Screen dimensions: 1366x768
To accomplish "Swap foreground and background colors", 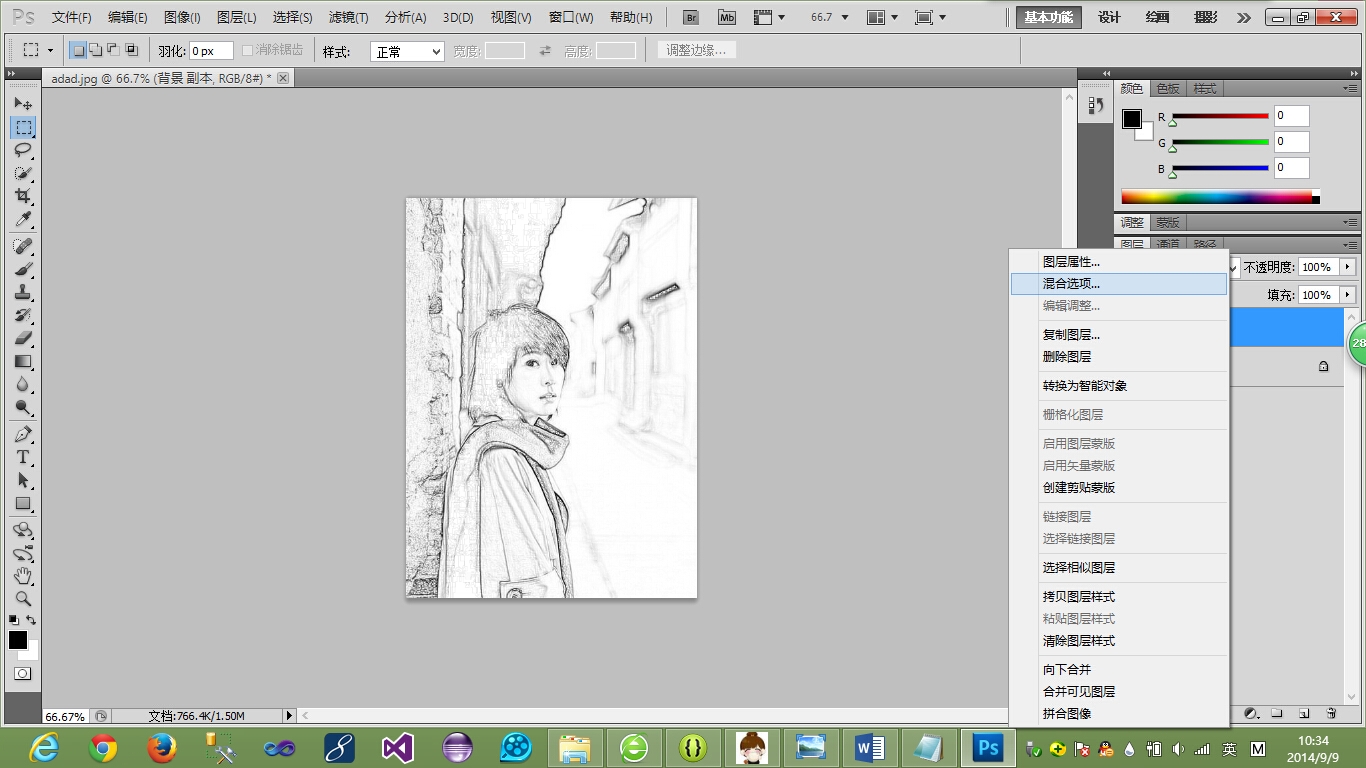I will click(30, 620).
